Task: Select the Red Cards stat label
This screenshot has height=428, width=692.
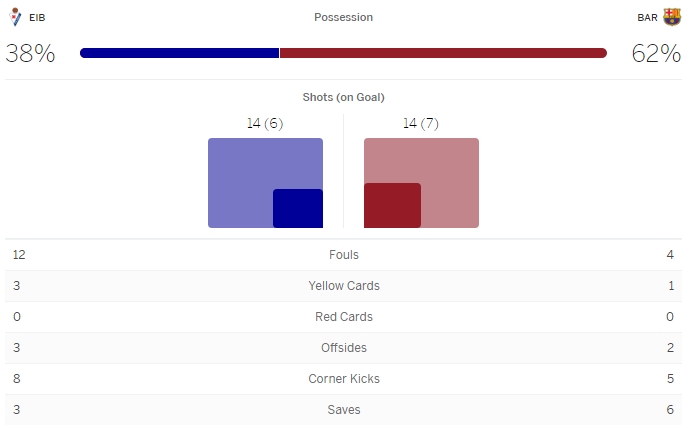Action: pyautogui.click(x=343, y=317)
